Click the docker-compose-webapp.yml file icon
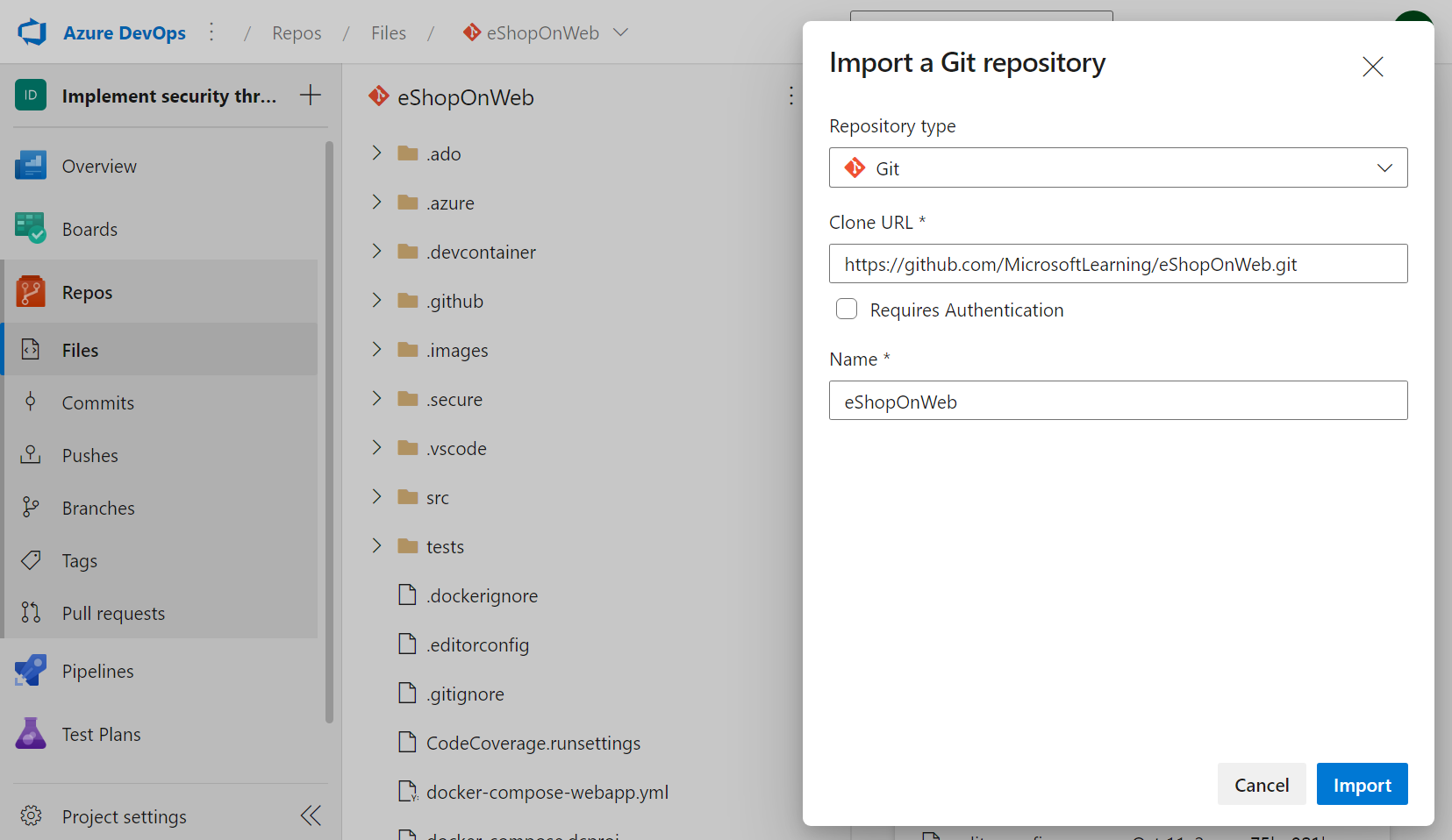This screenshot has height=840, width=1452. pyautogui.click(x=408, y=792)
